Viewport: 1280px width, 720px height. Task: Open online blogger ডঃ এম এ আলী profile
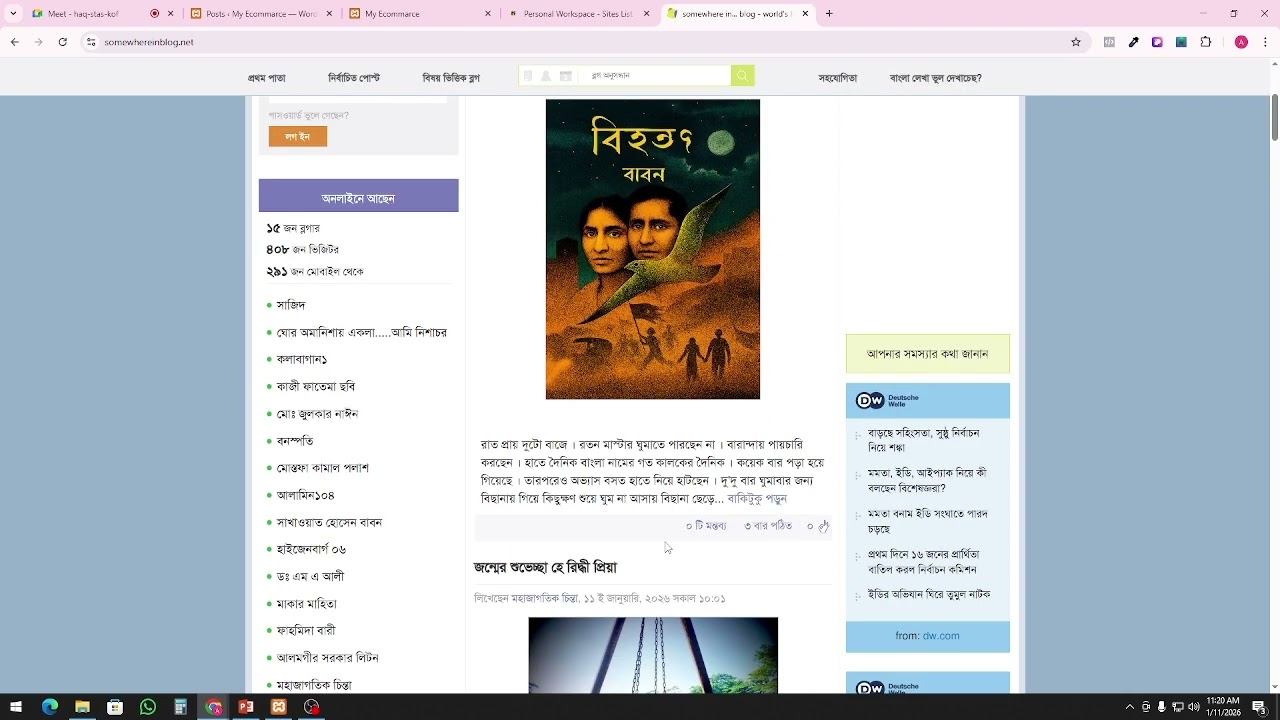[310, 577]
